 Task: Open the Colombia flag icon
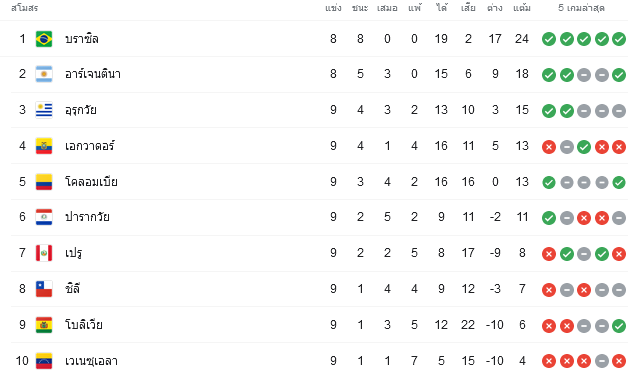[x=44, y=182]
